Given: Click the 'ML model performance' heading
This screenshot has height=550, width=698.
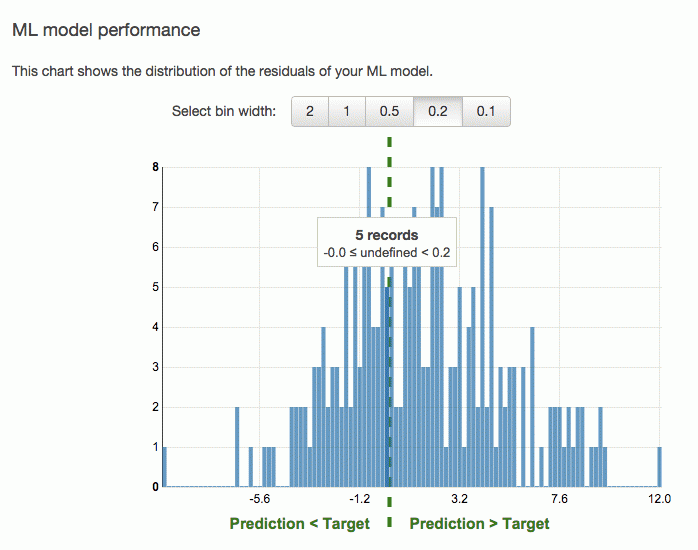Looking at the screenshot, I should 106,30.
